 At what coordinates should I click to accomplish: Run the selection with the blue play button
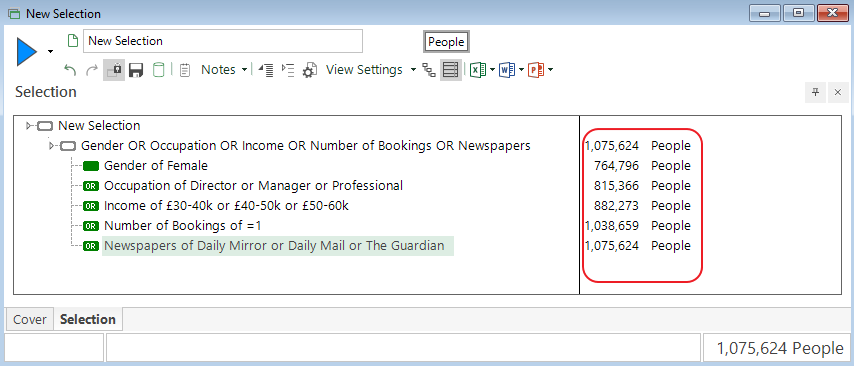click(27, 52)
